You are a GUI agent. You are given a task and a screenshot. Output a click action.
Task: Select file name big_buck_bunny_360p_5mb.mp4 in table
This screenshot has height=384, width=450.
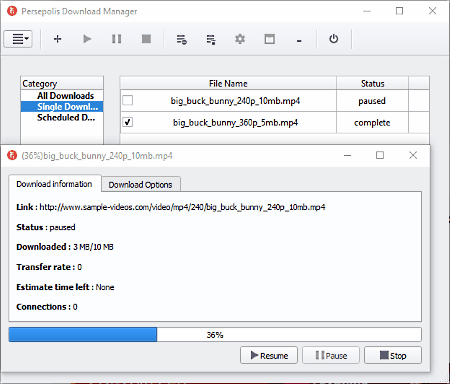pyautogui.click(x=235, y=123)
